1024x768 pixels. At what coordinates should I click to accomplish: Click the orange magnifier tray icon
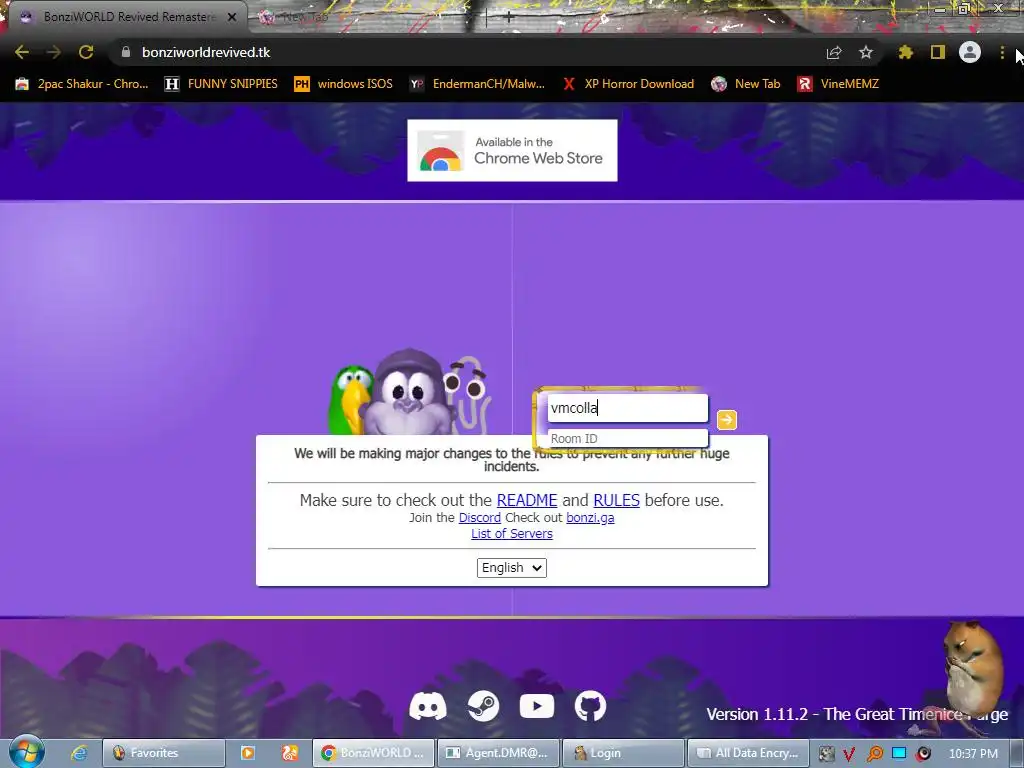pos(875,754)
